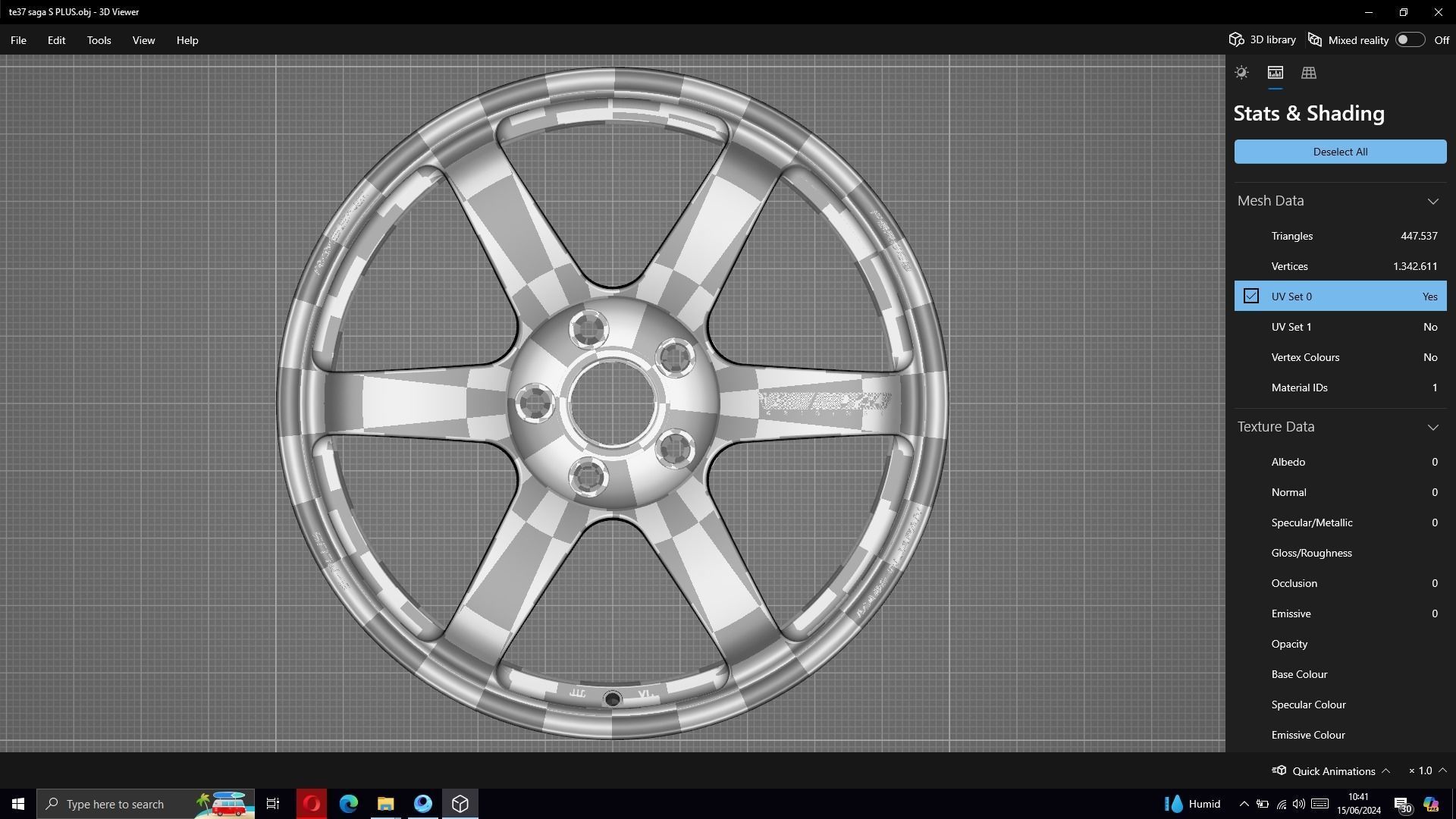Screen dimensions: 1456x819
Task: Click the touch keyboard tray icon
Action: tap(1319, 804)
